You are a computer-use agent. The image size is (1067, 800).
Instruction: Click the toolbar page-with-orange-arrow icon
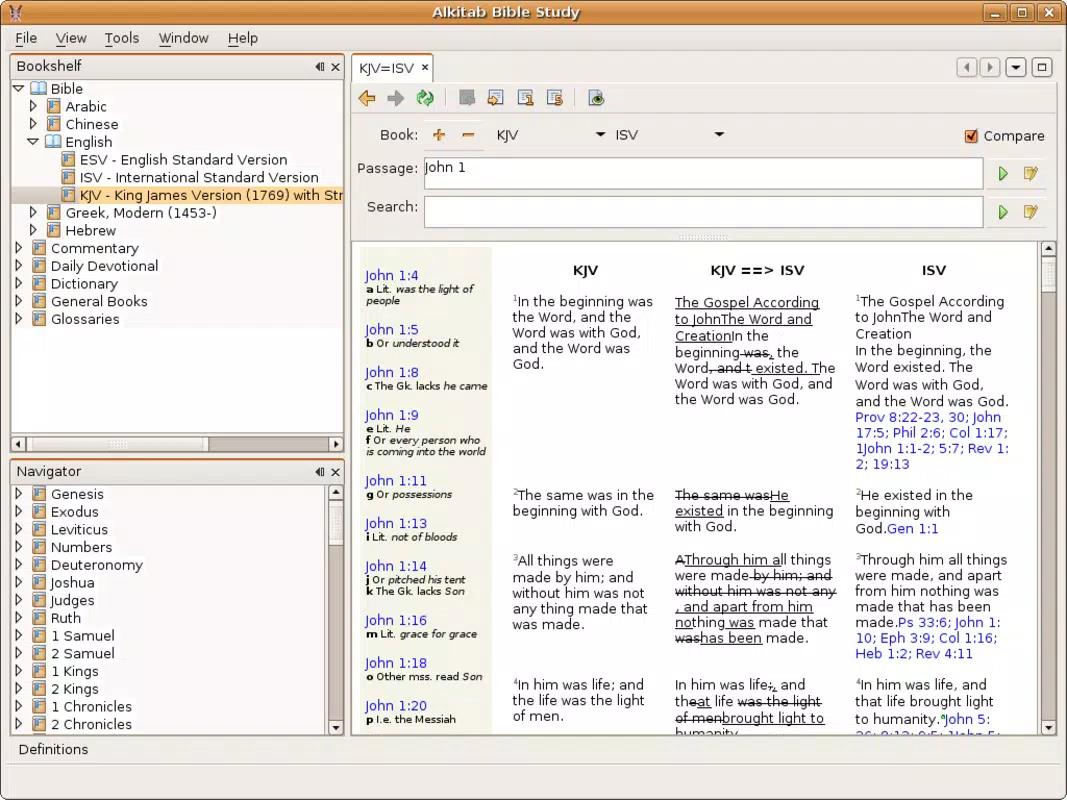point(496,99)
